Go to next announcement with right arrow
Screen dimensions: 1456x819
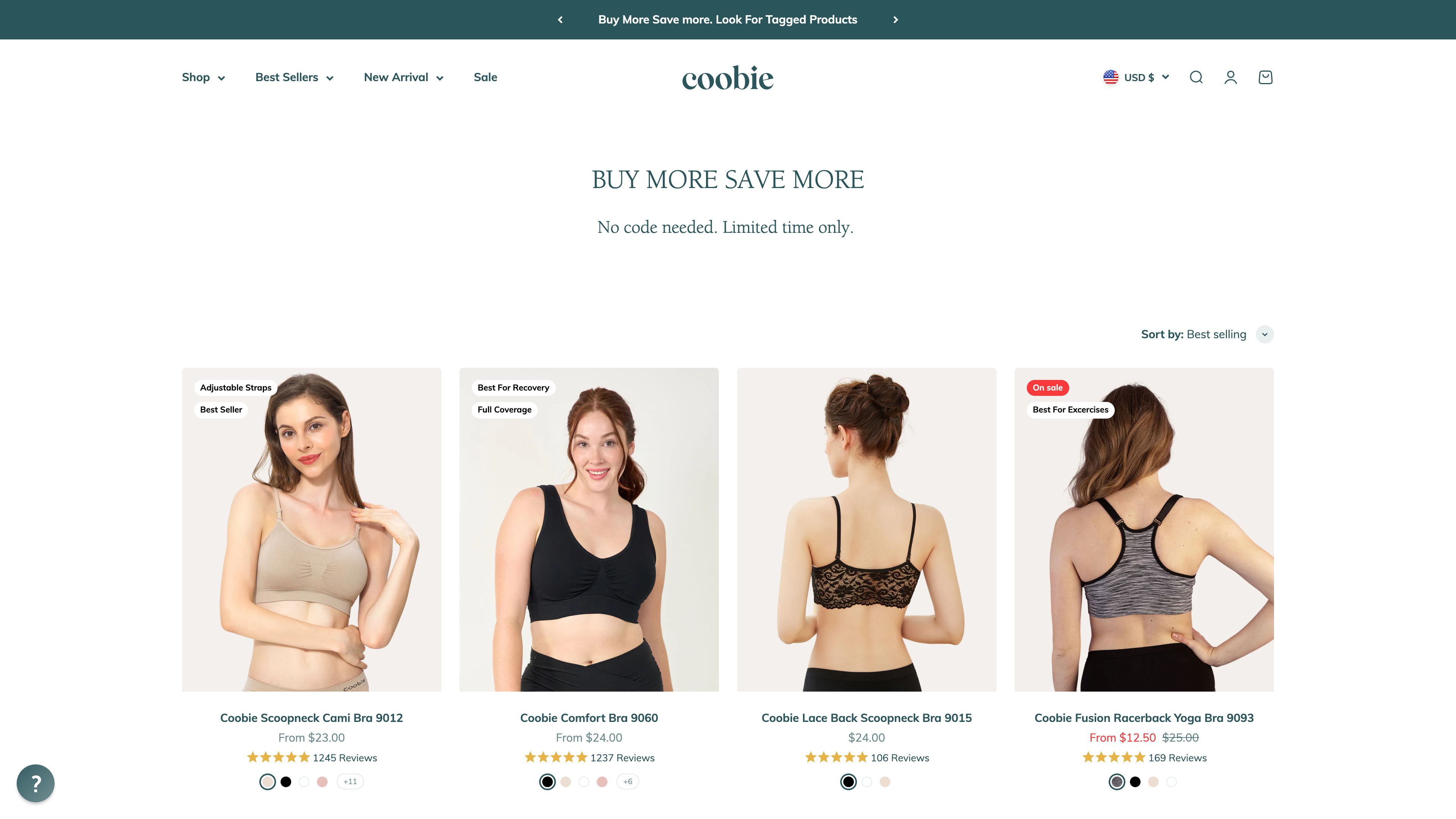(895, 20)
